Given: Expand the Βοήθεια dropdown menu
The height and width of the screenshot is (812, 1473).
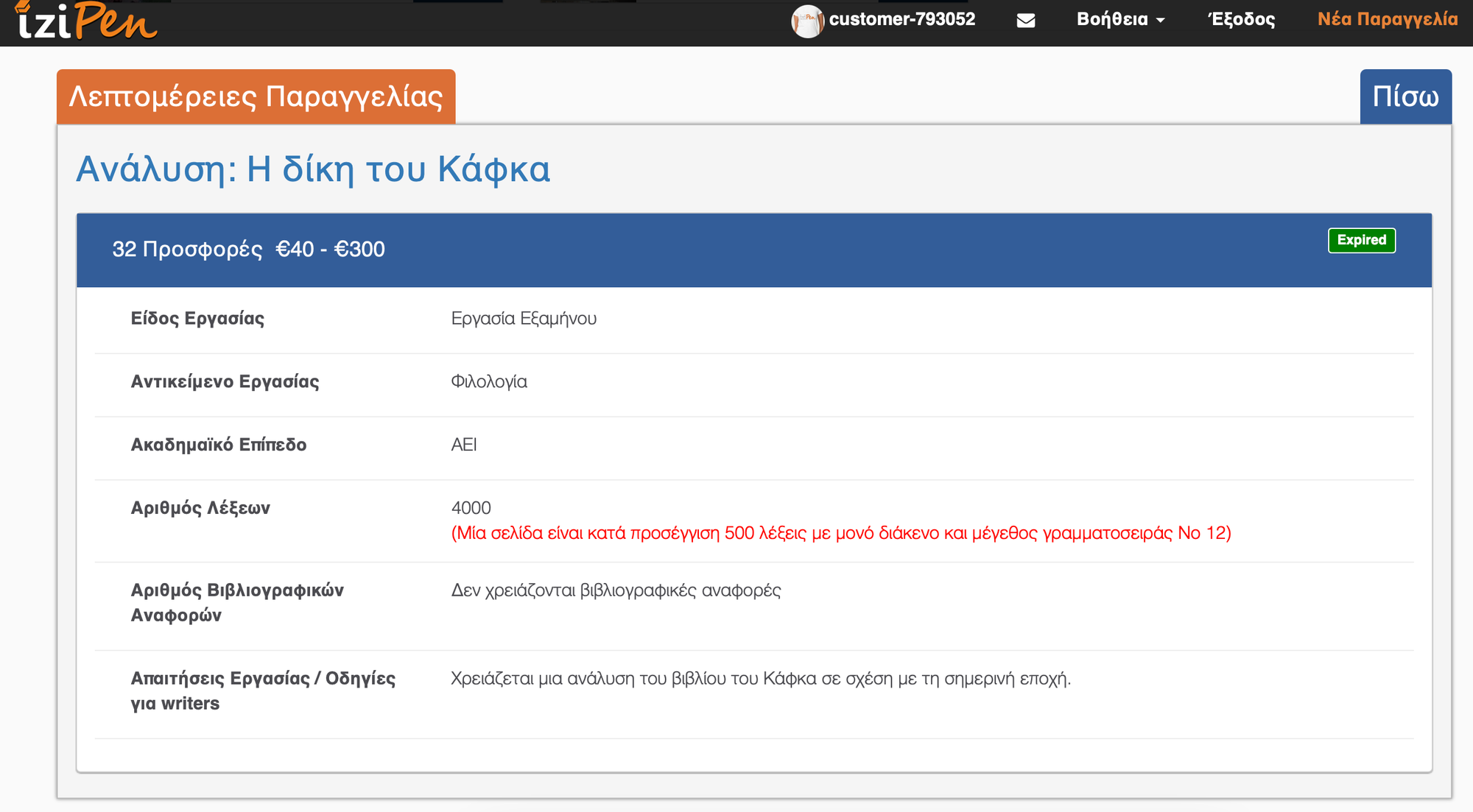Looking at the screenshot, I should 1112,20.
